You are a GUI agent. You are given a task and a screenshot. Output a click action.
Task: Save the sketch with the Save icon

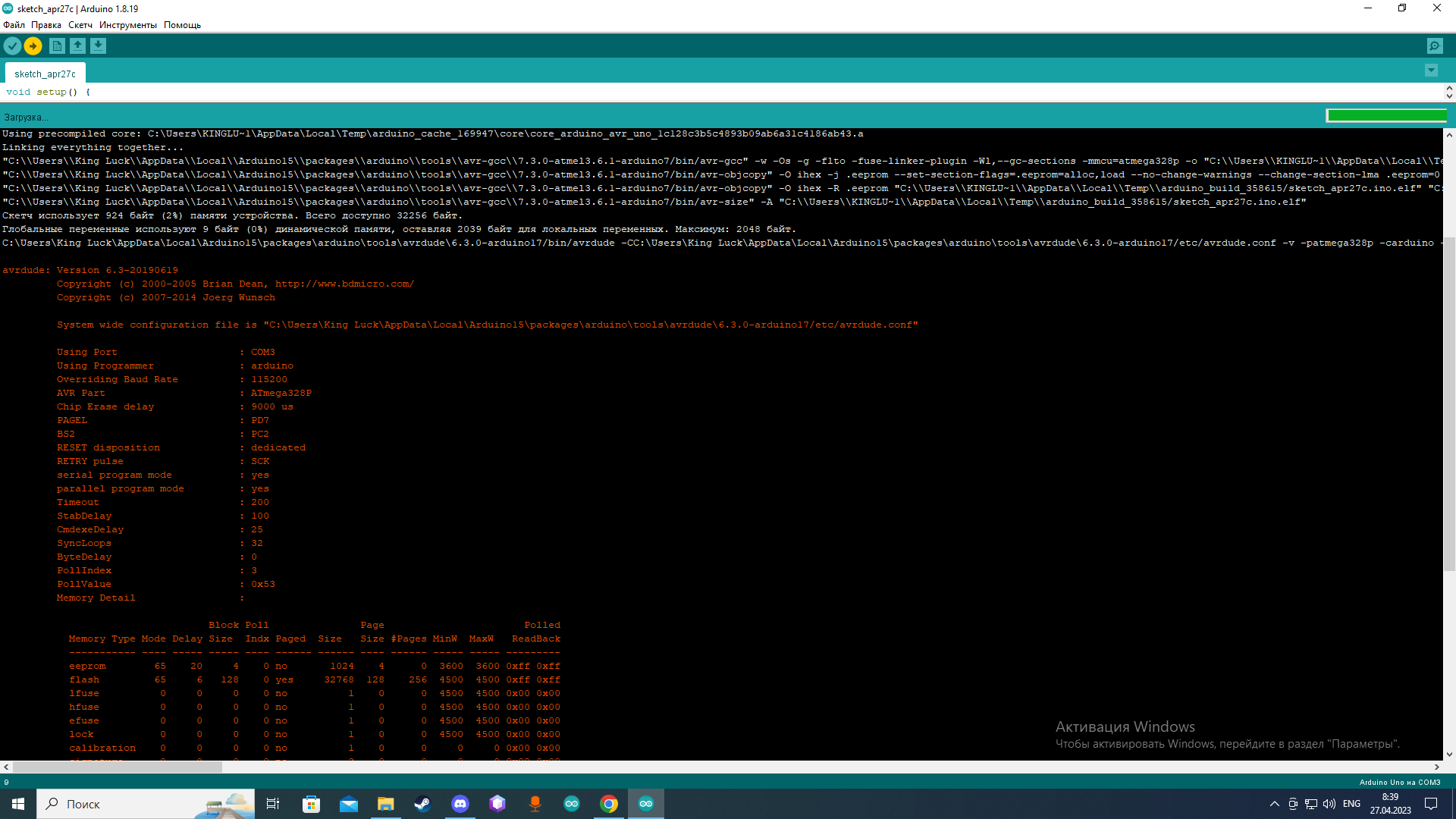pos(98,46)
